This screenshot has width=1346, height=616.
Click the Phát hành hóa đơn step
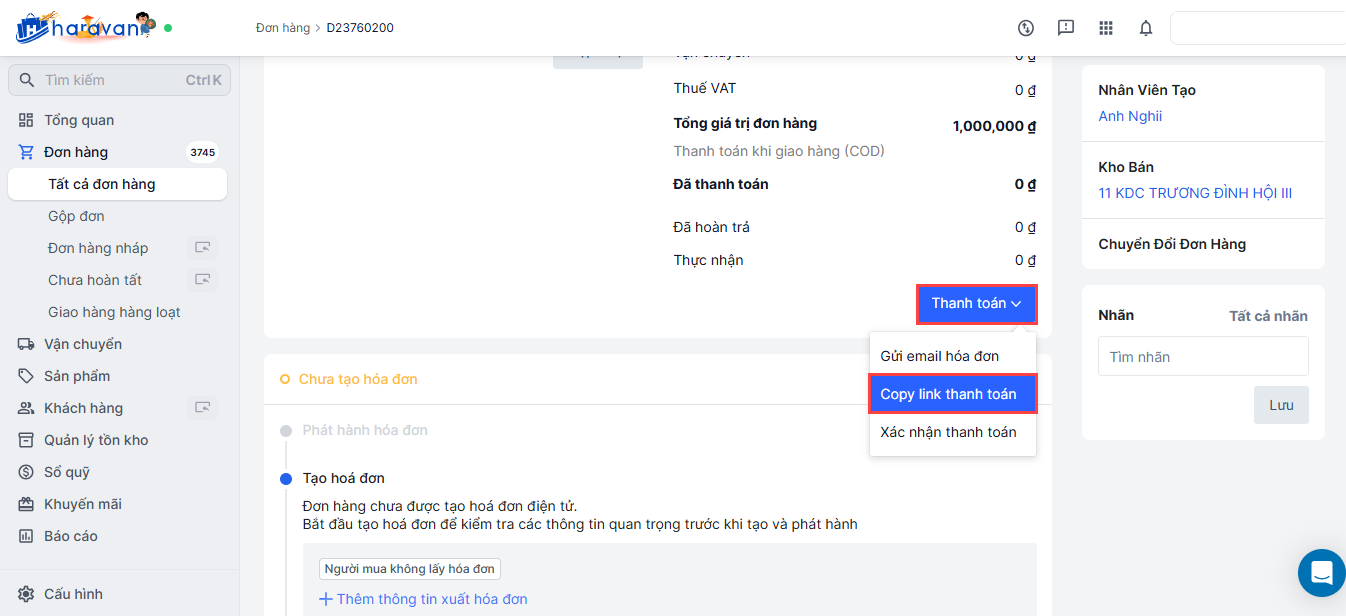(x=365, y=430)
